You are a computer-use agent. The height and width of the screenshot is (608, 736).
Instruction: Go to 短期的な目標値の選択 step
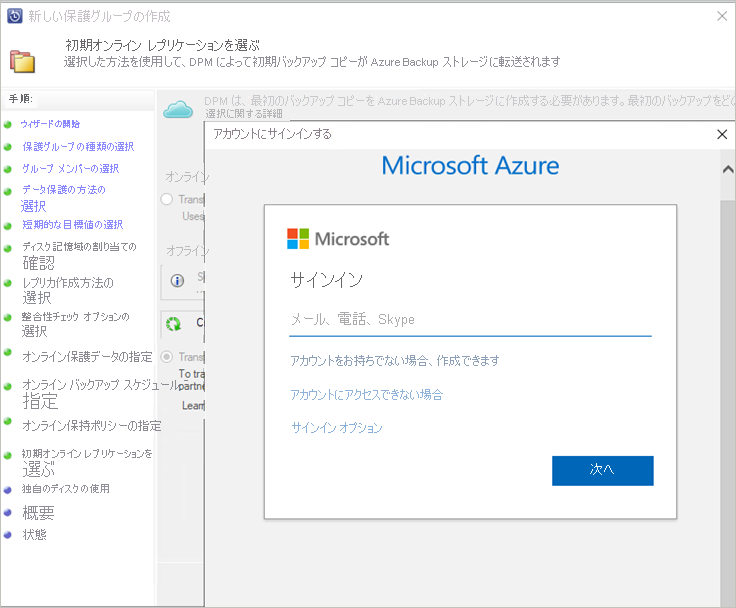[x=73, y=225]
